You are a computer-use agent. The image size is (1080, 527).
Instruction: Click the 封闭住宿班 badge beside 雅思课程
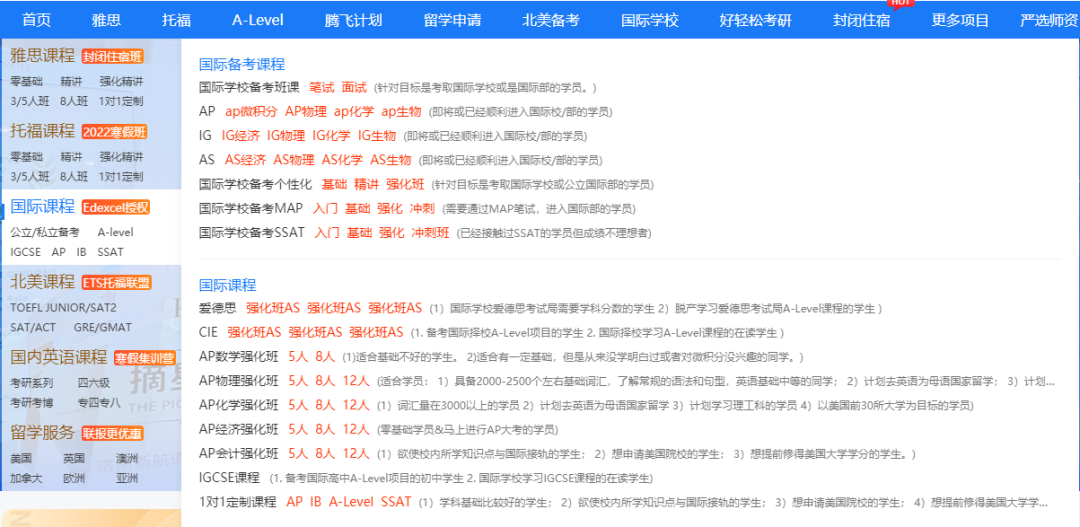tap(112, 56)
